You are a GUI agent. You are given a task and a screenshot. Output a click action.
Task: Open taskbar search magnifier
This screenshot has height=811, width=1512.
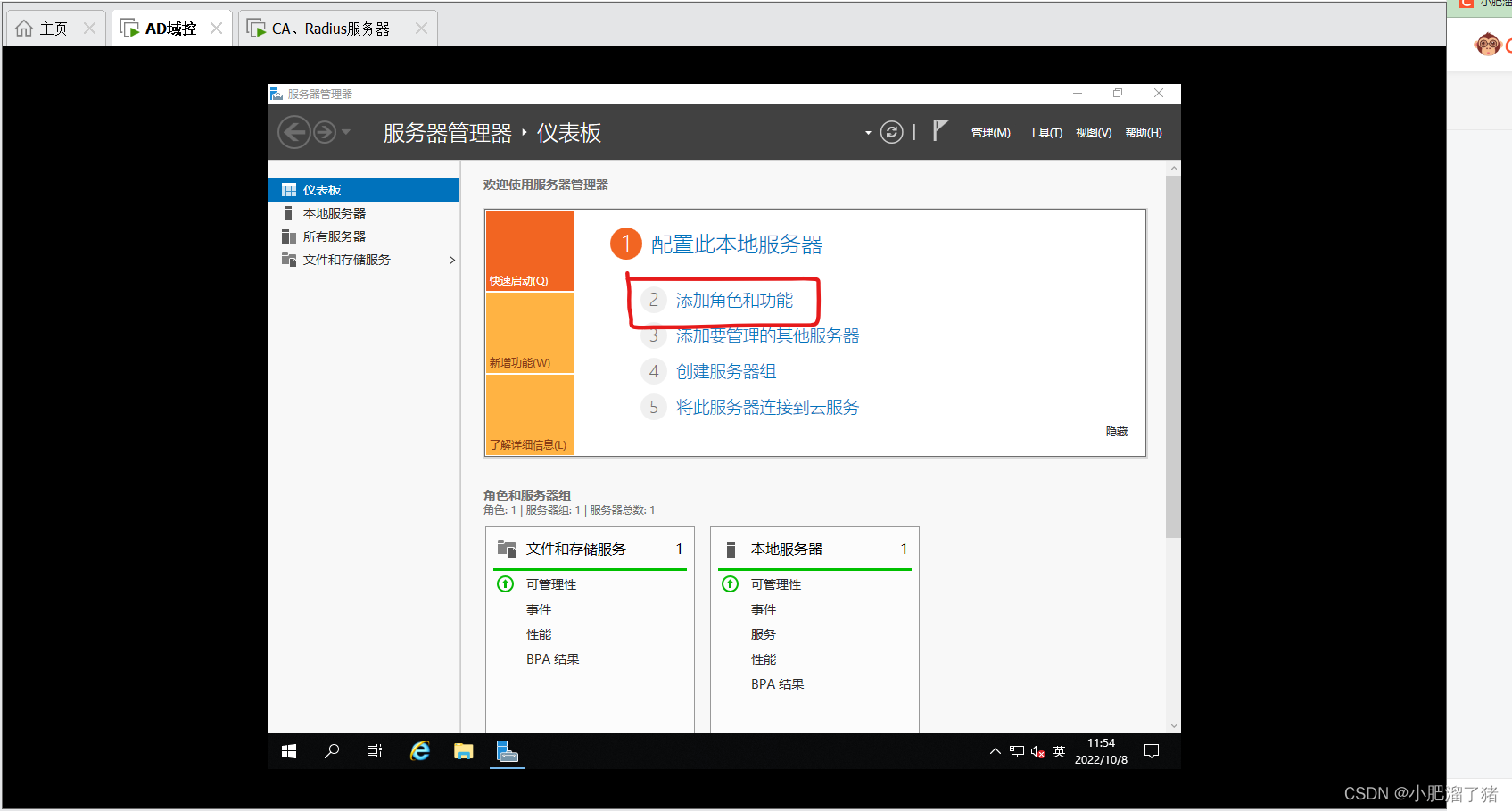(x=332, y=752)
